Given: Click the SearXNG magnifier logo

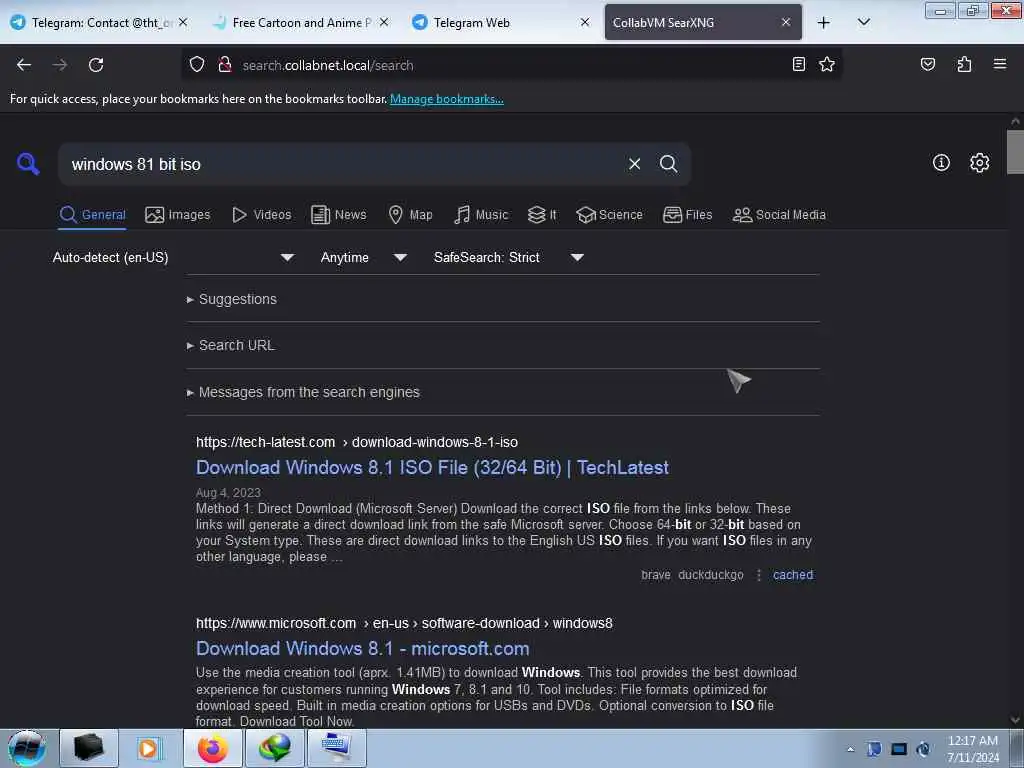Looking at the screenshot, I should [28, 163].
